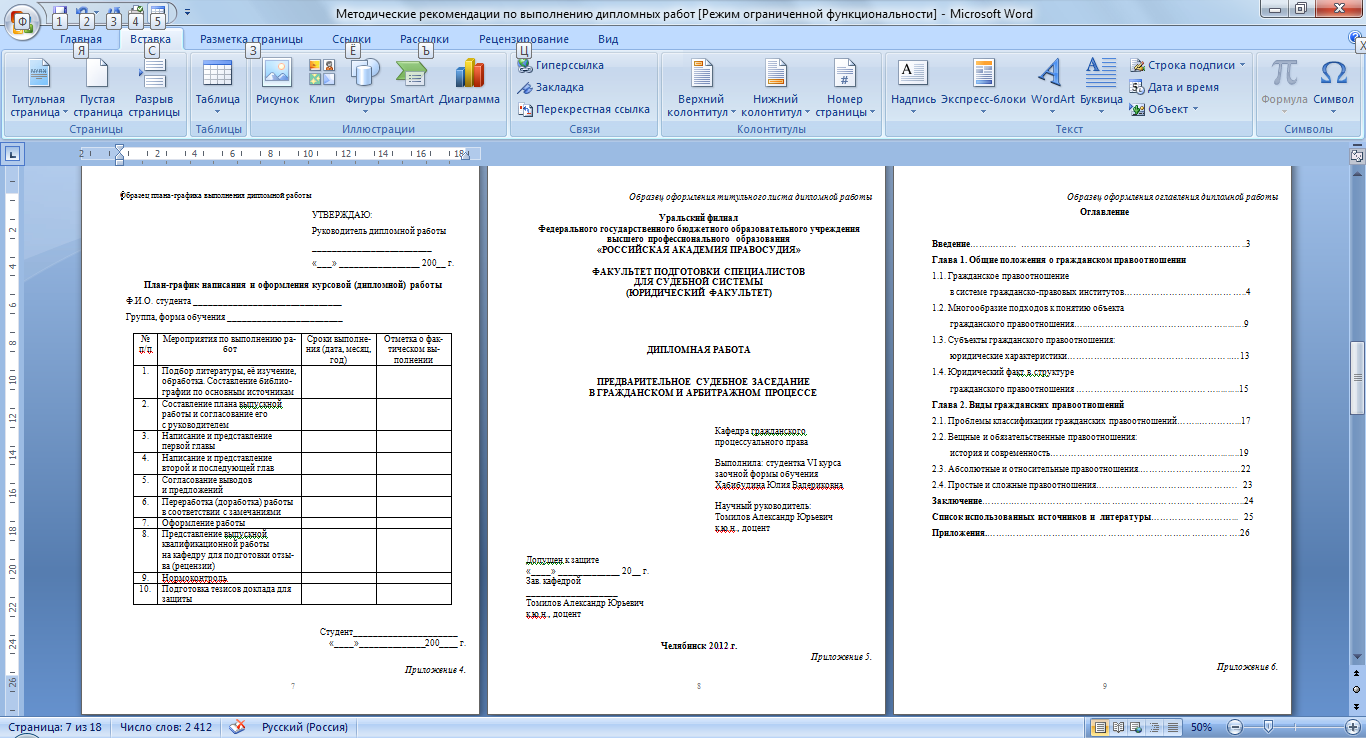This screenshot has width=1366, height=738.
Task: Insert a picture with Рисунок
Action: pos(277,82)
